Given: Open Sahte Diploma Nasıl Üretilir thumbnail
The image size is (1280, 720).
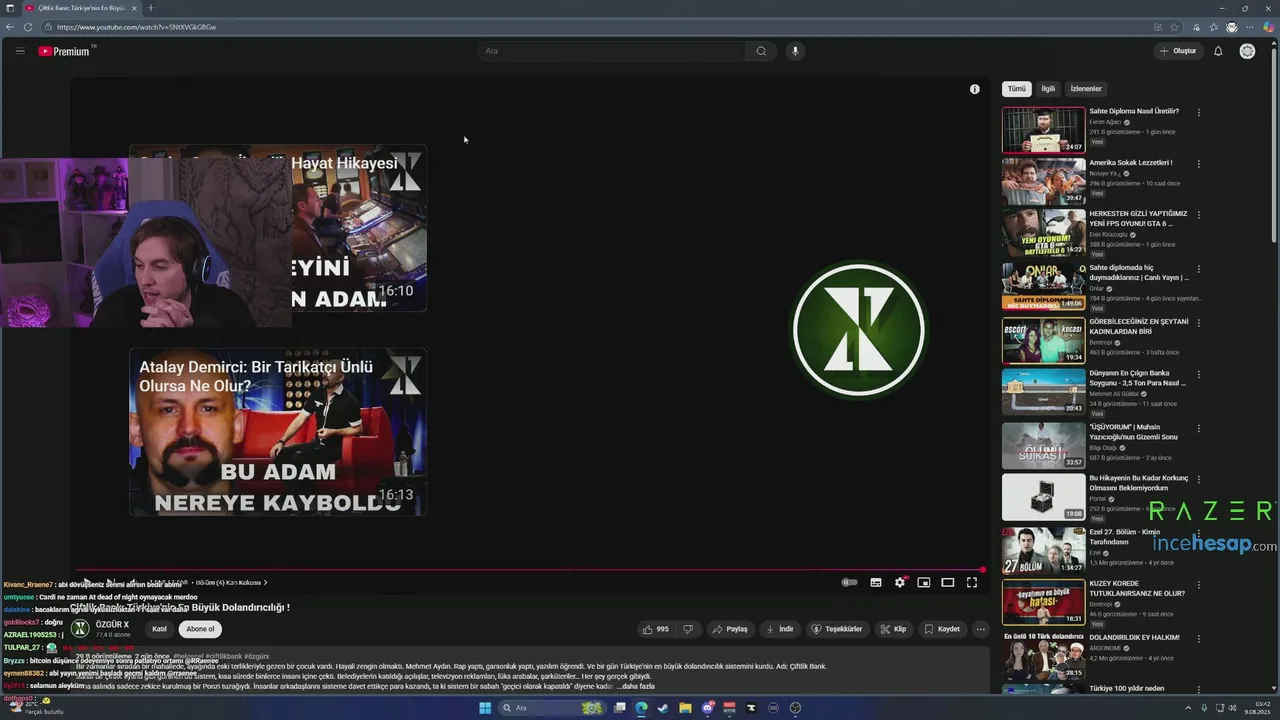Looking at the screenshot, I should click(x=1044, y=130).
